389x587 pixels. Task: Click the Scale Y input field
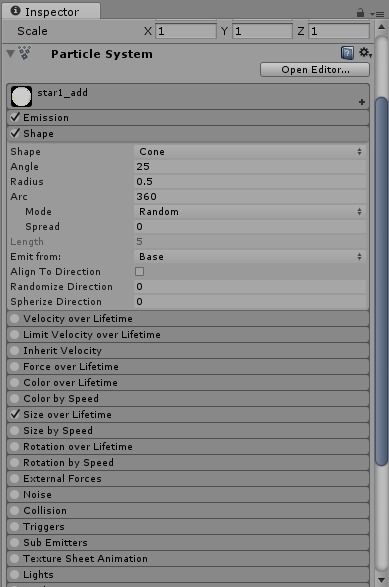click(262, 31)
